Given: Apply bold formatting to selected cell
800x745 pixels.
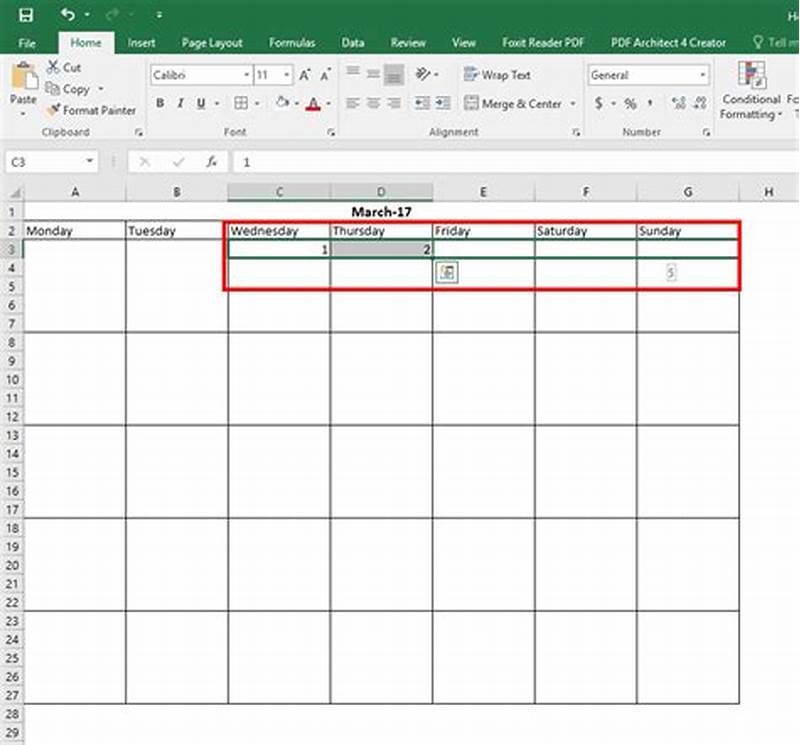Looking at the screenshot, I should [x=160, y=103].
